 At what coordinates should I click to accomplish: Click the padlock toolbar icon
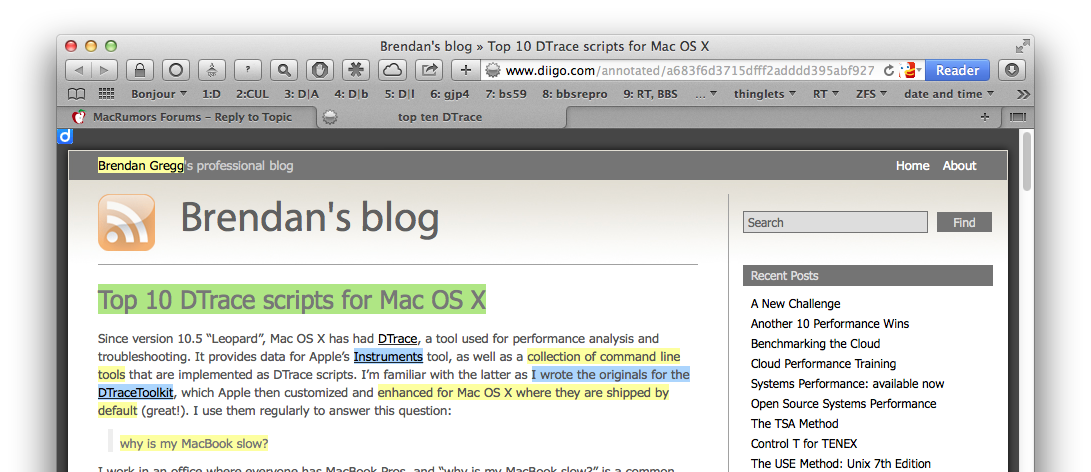tap(140, 70)
